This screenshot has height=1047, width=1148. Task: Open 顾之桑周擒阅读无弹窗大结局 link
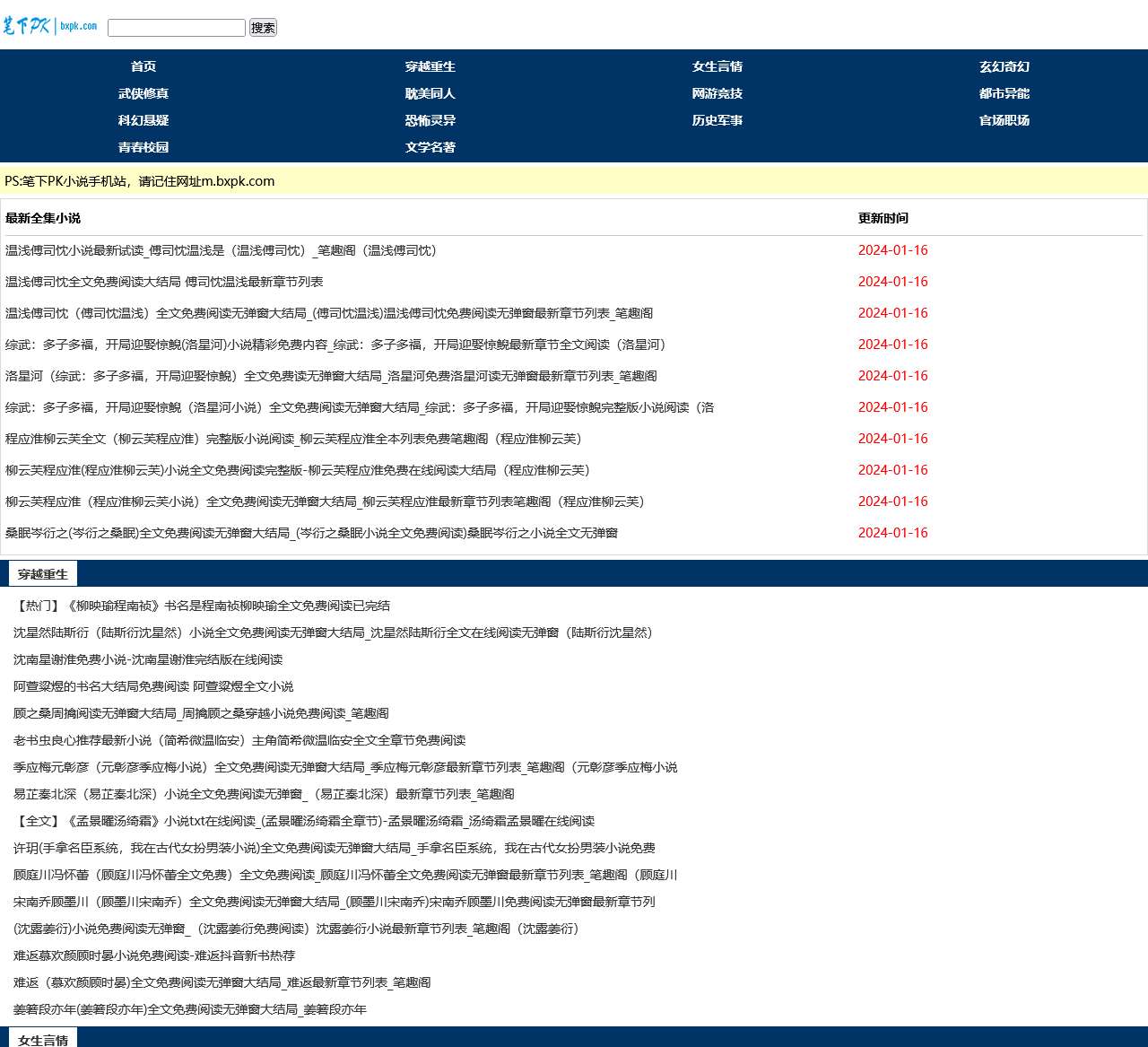(x=201, y=713)
